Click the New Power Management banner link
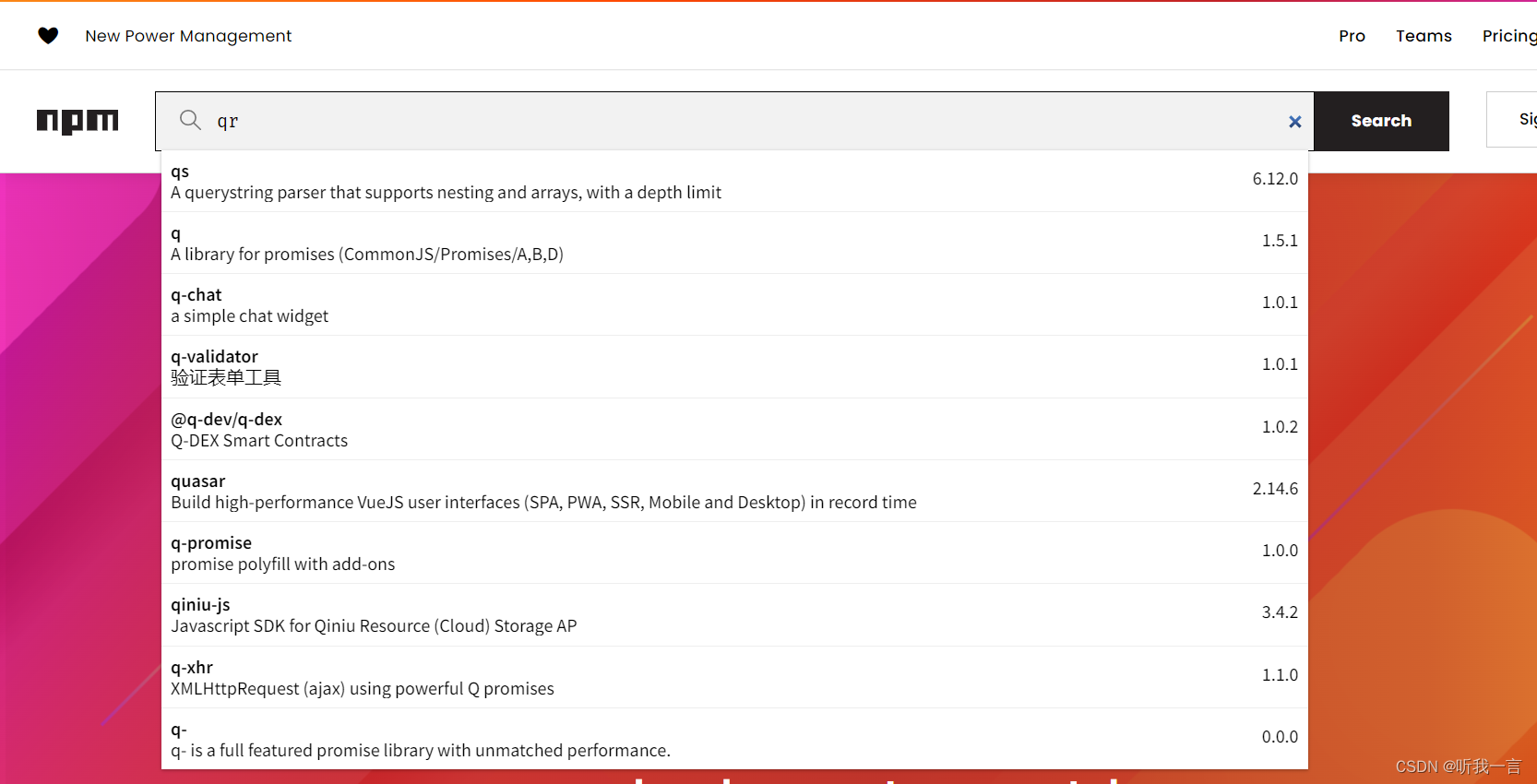 coord(187,35)
